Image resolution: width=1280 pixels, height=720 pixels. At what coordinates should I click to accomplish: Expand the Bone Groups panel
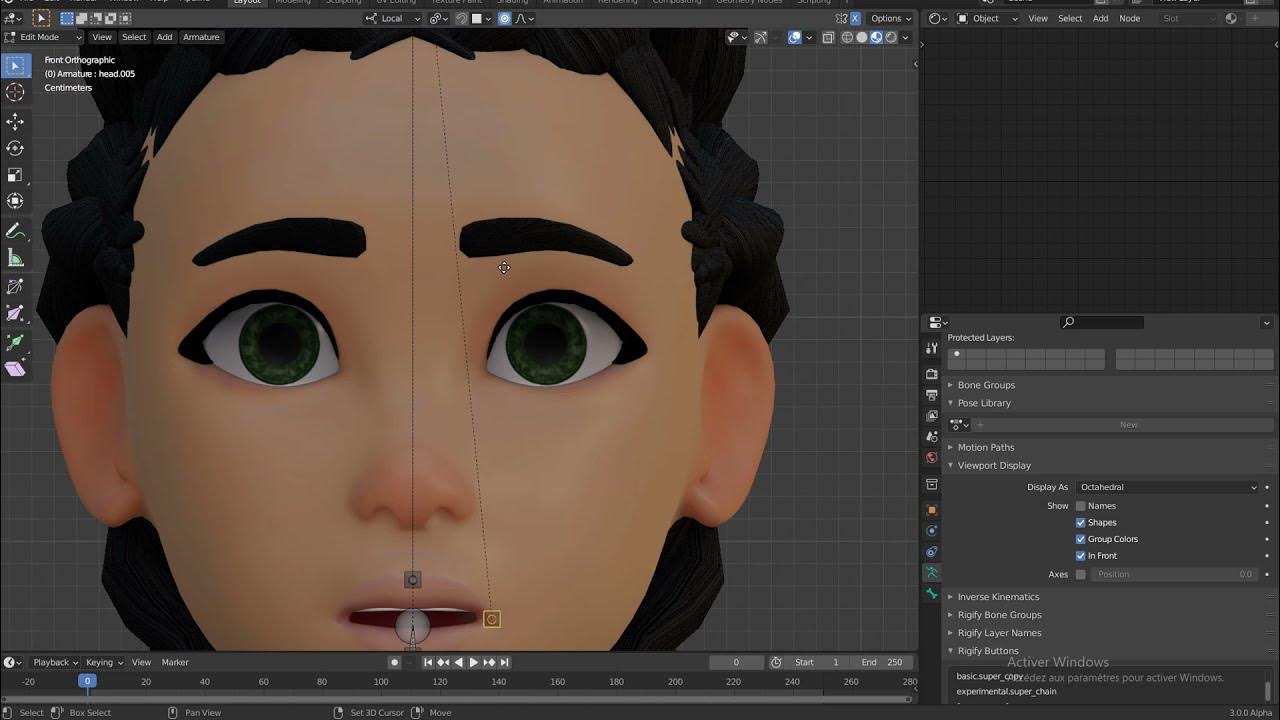tap(985, 385)
